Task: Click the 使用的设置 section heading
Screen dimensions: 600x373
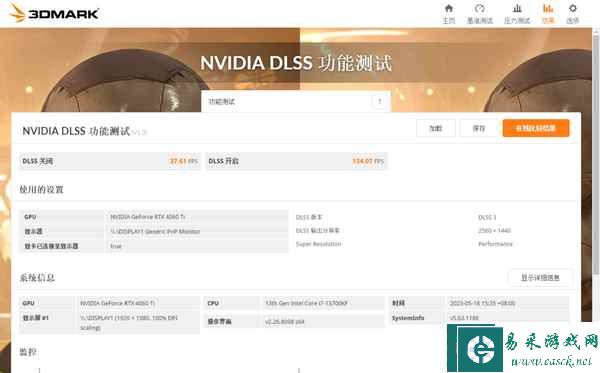Action: (x=41, y=189)
